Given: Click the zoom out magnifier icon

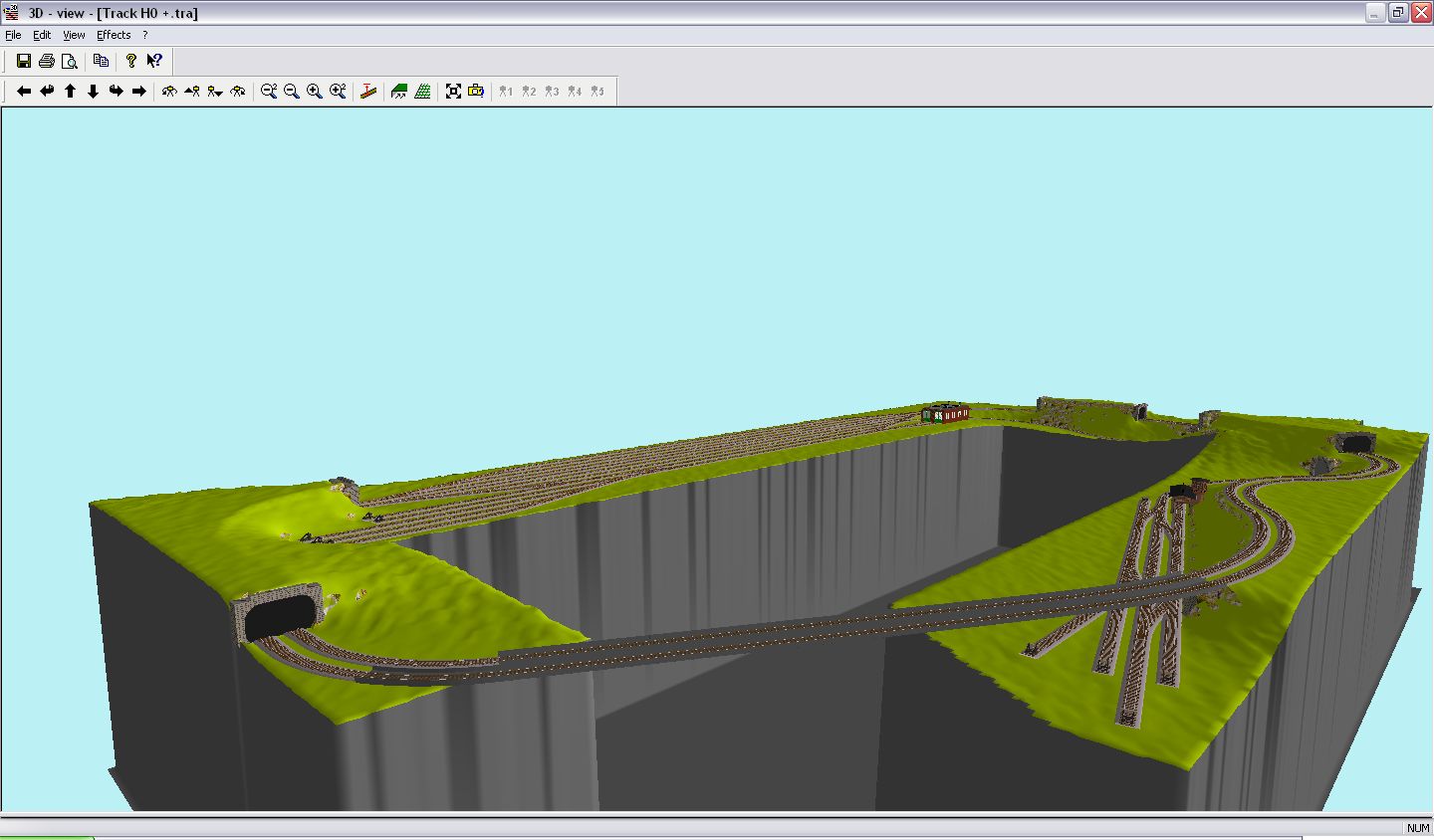Looking at the screenshot, I should click(x=292, y=92).
